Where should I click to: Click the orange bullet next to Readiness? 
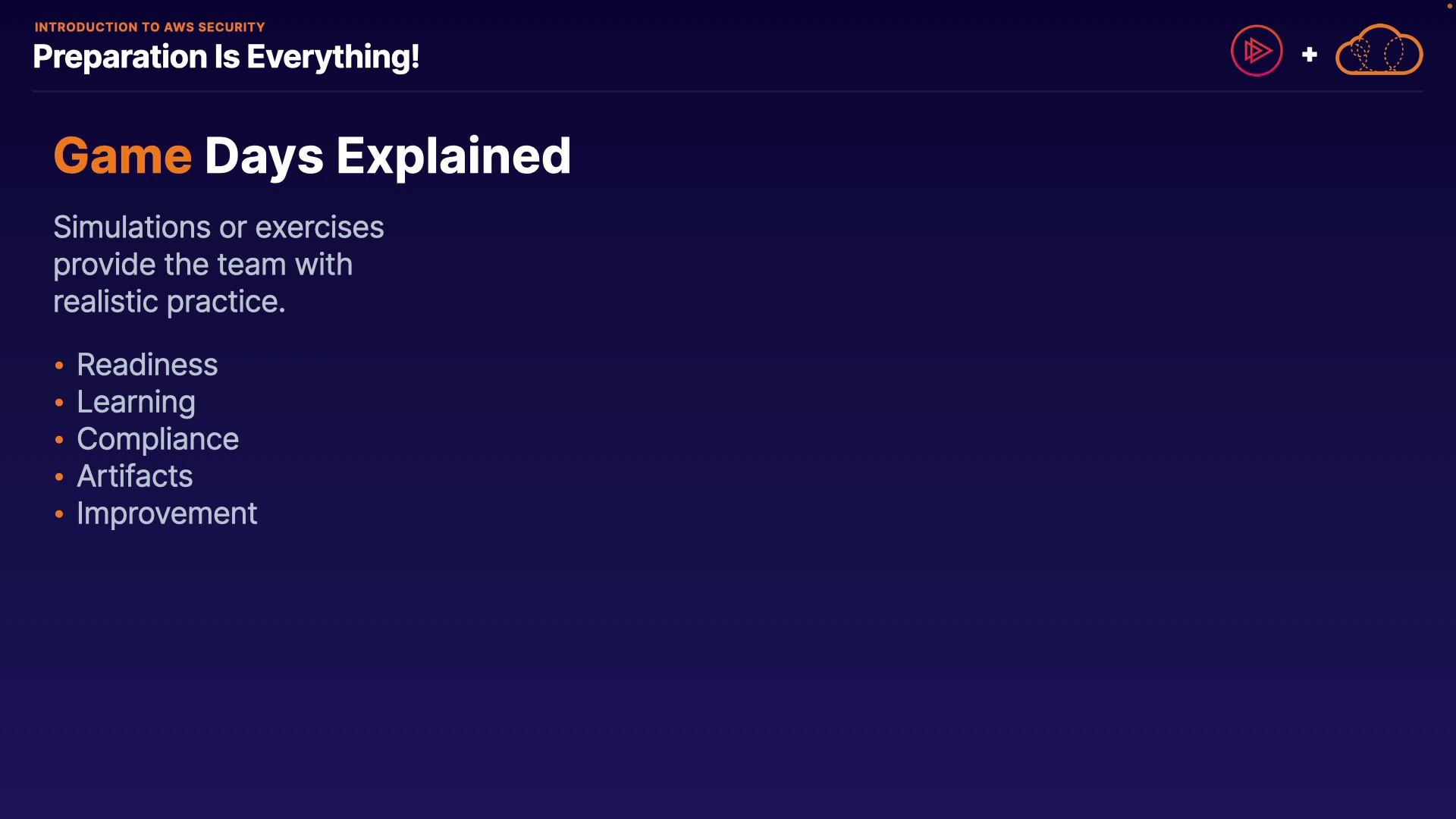pos(59,366)
